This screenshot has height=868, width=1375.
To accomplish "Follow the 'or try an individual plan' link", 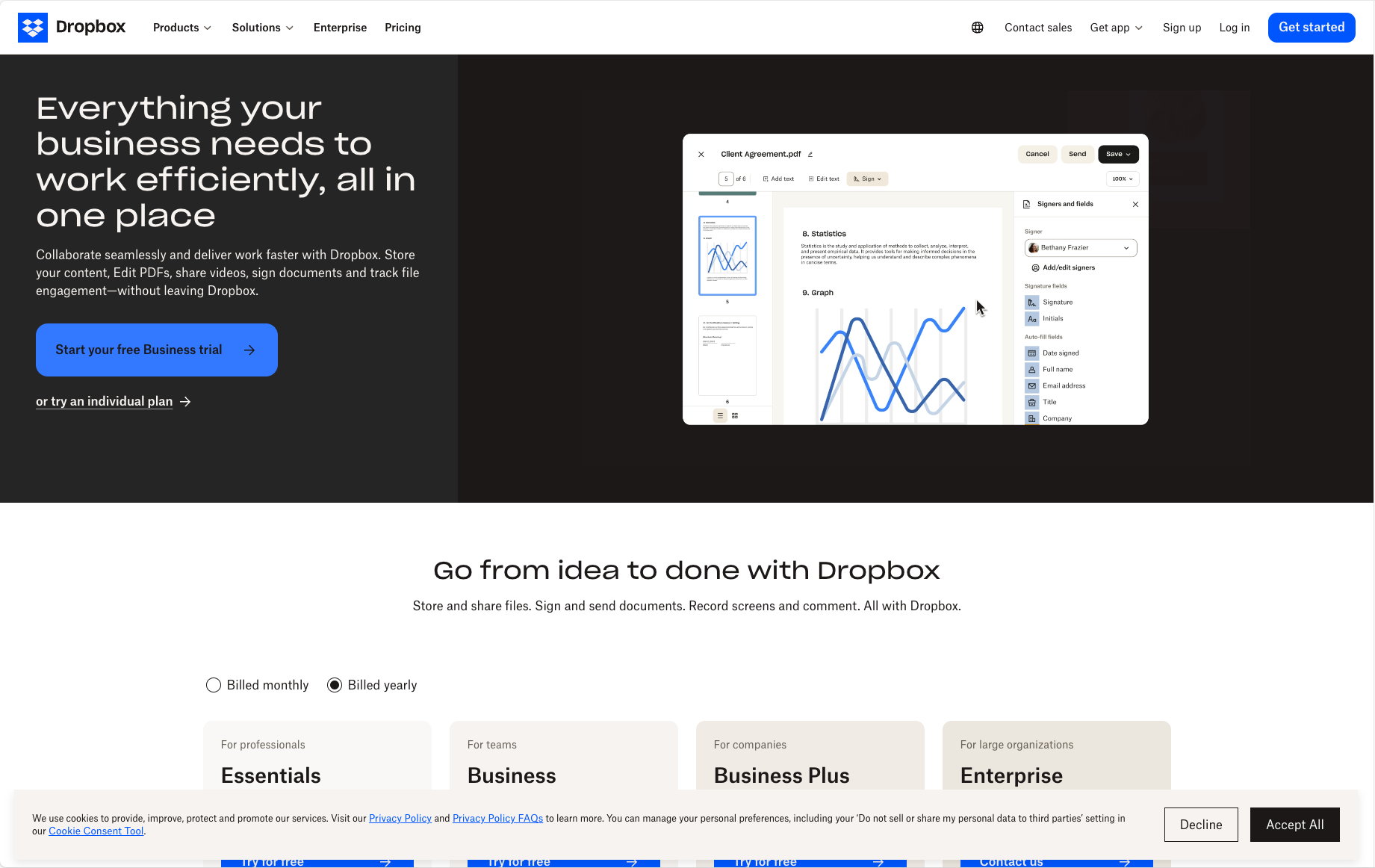I will click(105, 402).
